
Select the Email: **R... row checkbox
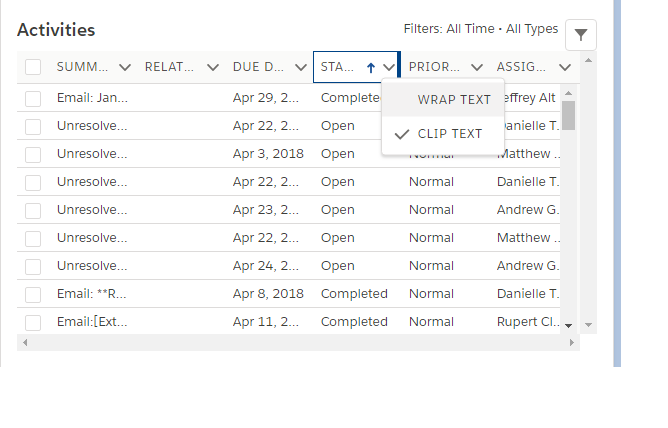pos(33,294)
